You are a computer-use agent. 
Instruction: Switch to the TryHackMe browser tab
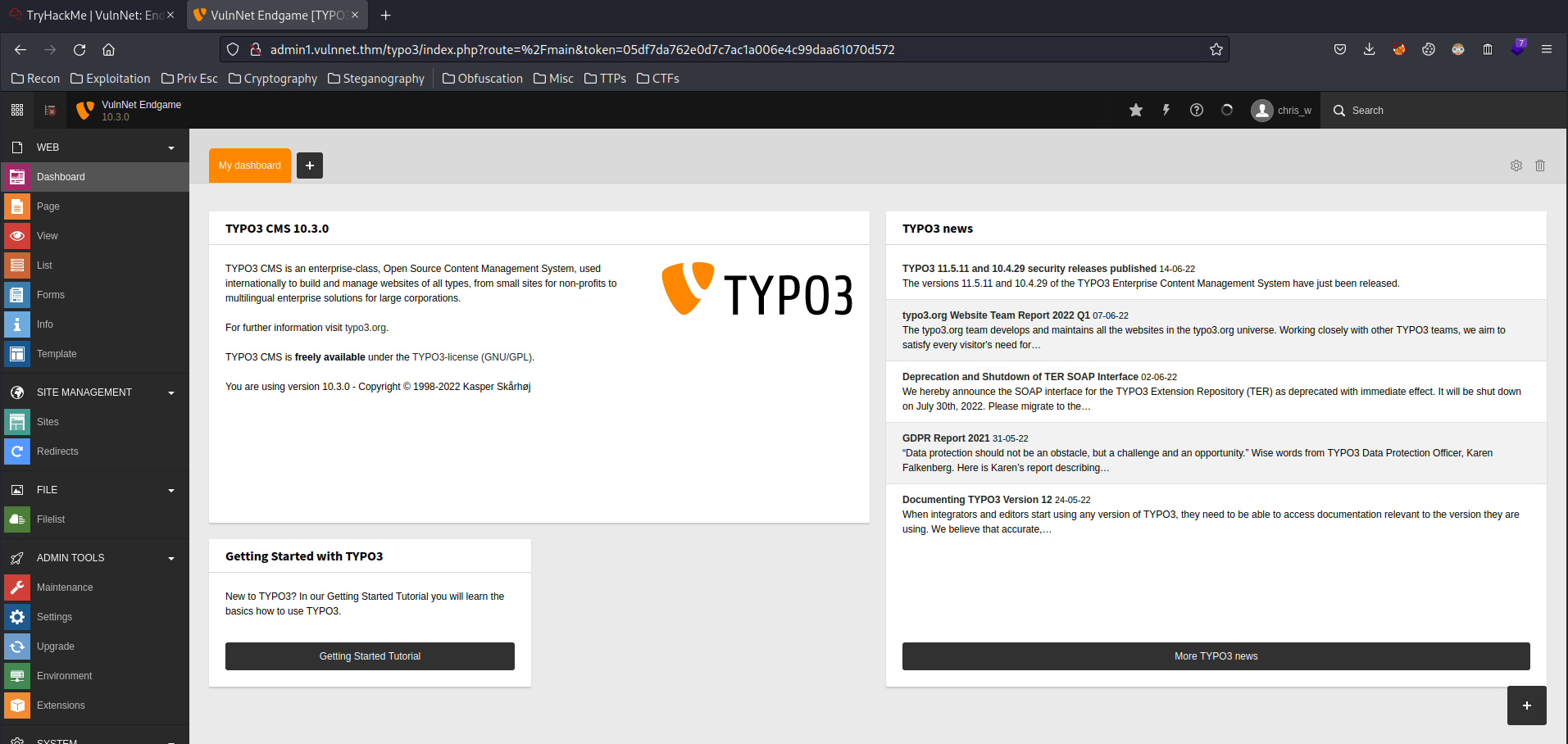click(92, 16)
